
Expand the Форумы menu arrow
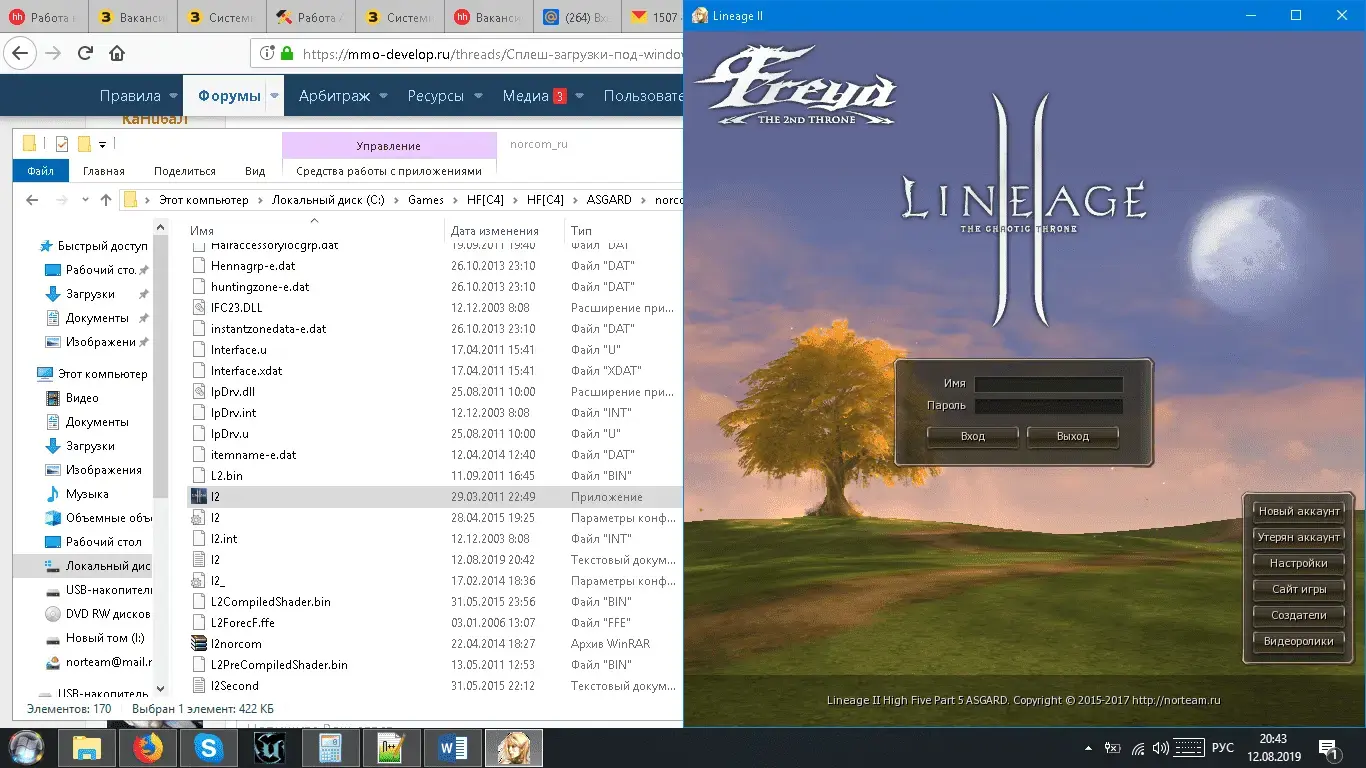(x=274, y=96)
